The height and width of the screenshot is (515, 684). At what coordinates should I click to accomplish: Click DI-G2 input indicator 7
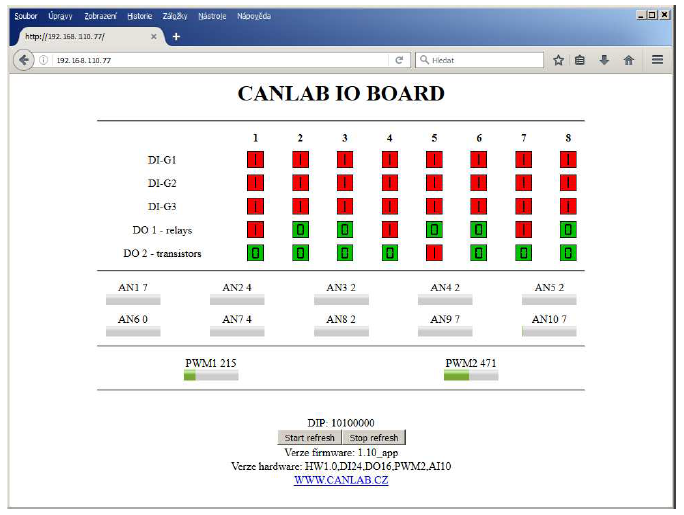[x=524, y=183]
